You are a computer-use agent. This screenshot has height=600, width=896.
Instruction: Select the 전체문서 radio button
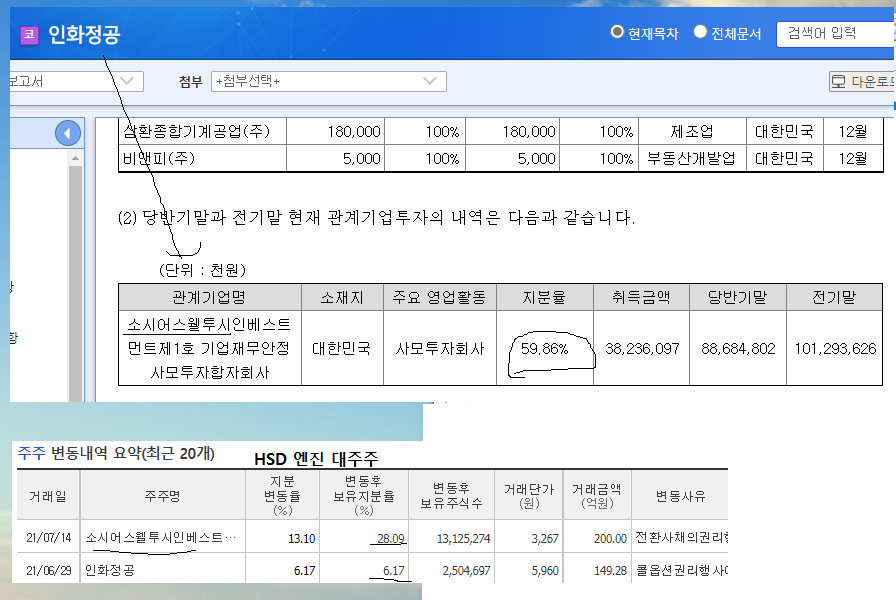point(700,33)
